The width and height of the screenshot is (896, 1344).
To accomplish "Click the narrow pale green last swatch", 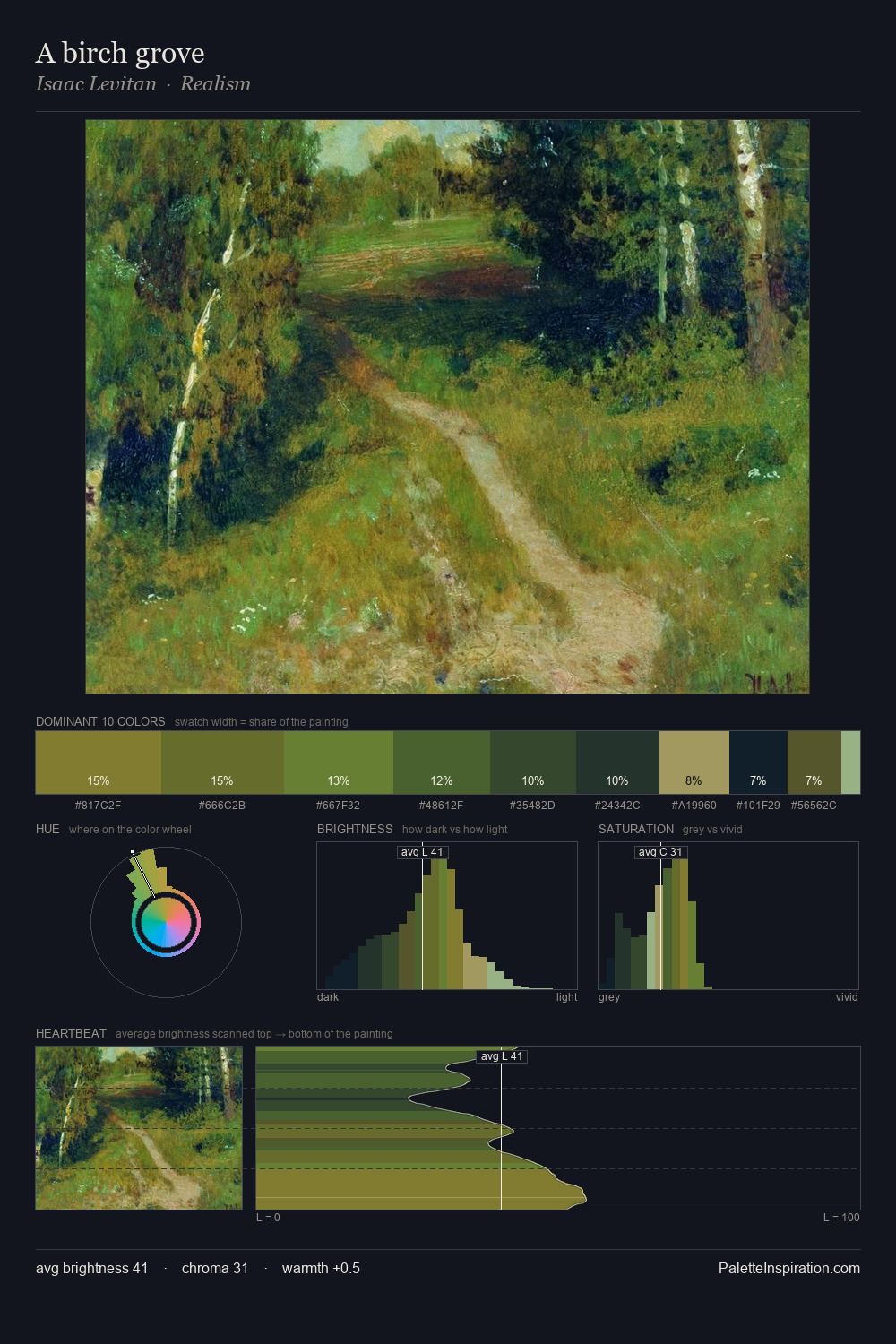I will point(850,762).
